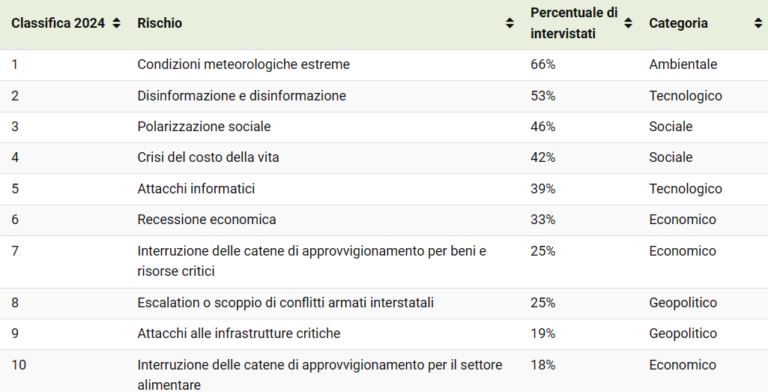Screen dimensions: 768x392
Task: Click Recessione economica row text
Action: (207, 220)
